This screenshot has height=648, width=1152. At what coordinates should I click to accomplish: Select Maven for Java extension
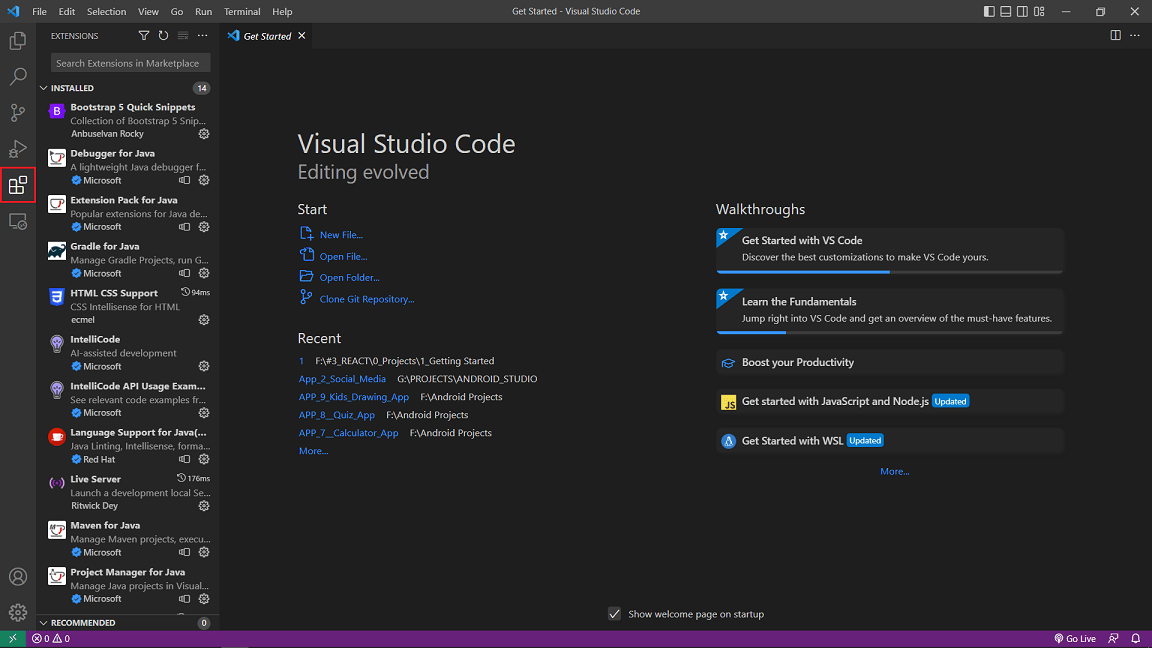coord(128,539)
